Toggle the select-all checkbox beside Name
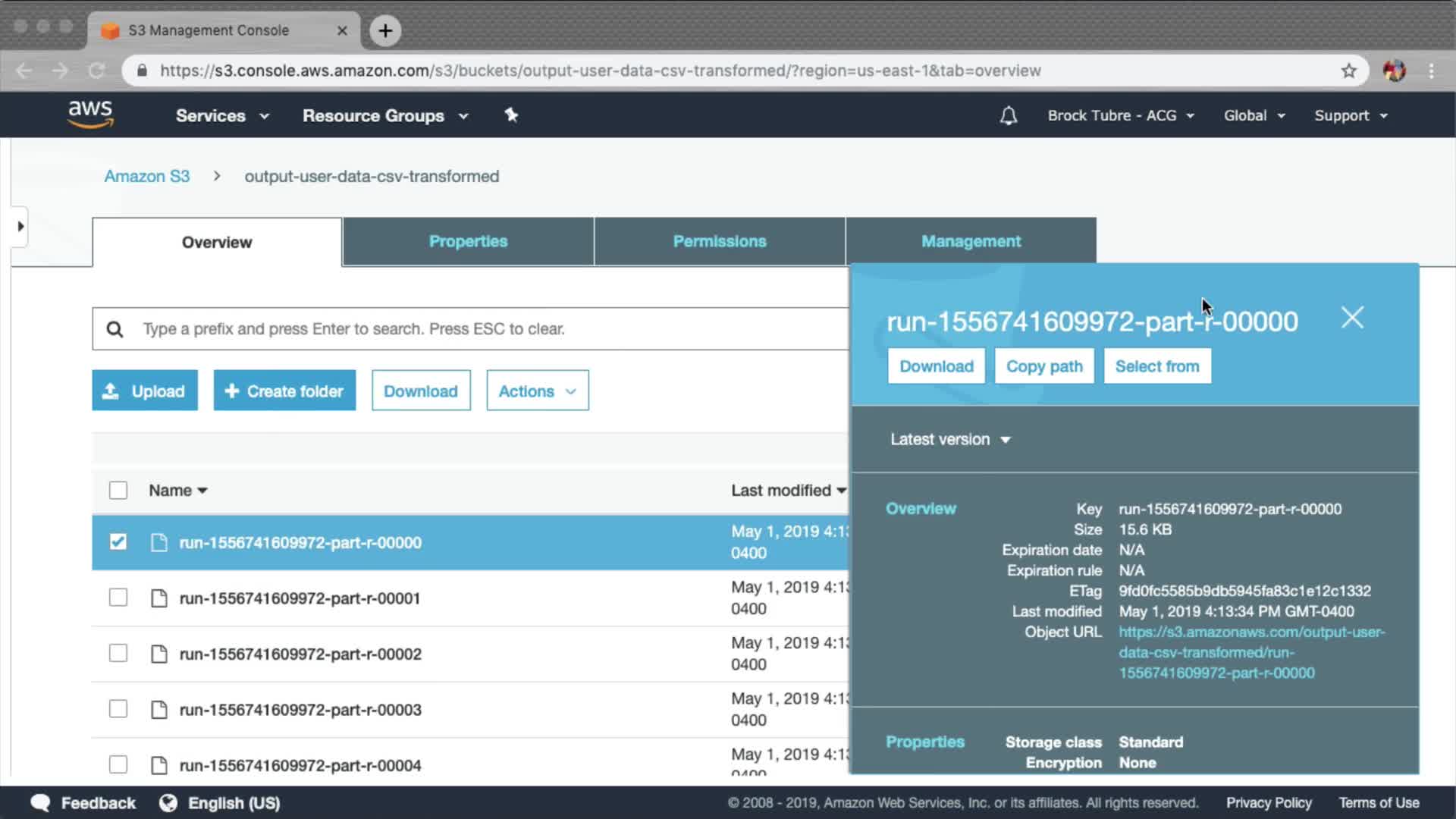Viewport: 1456px width, 819px height. pyautogui.click(x=118, y=490)
